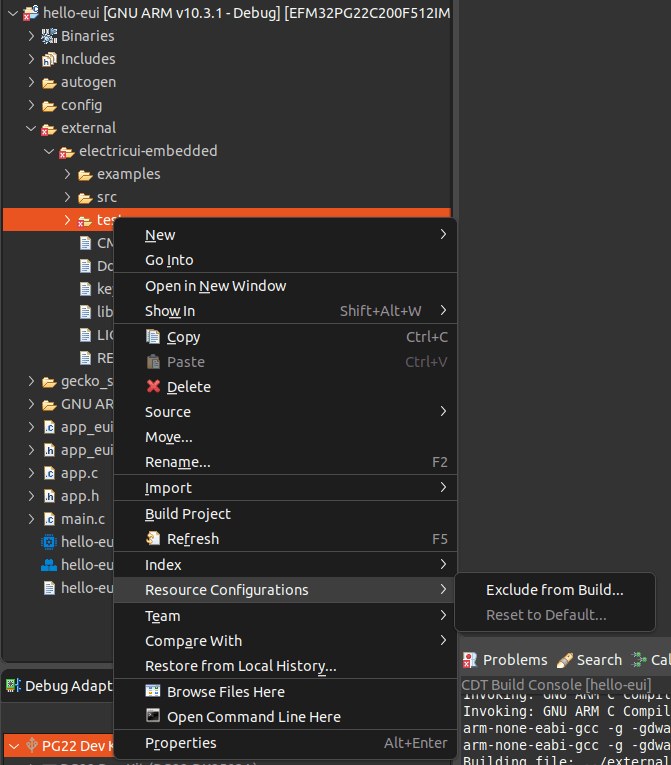Viewport: 671px width, 765px height.
Task: Collapse the external folder
Action: coord(31,128)
